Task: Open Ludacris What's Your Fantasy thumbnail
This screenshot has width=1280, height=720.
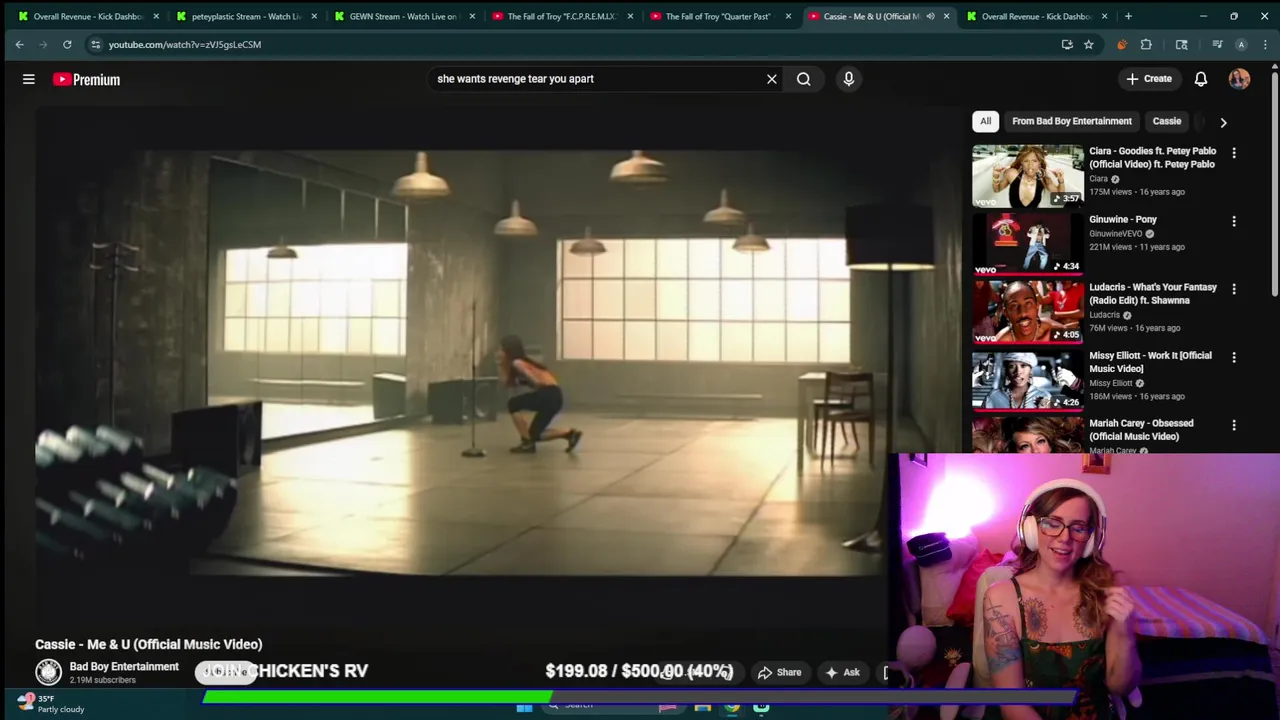Action: click(1028, 311)
